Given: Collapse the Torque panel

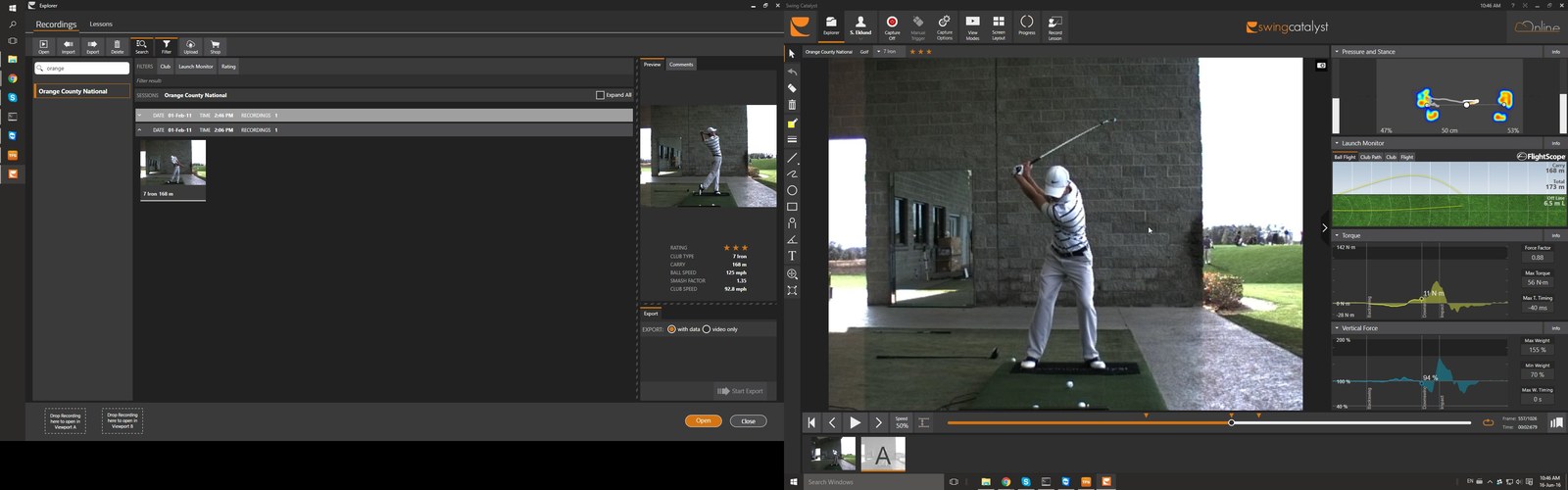Looking at the screenshot, I should (x=1337, y=236).
